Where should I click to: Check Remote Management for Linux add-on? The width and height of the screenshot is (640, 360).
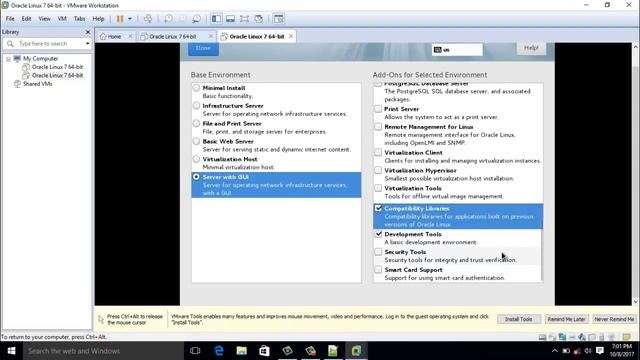click(x=378, y=127)
